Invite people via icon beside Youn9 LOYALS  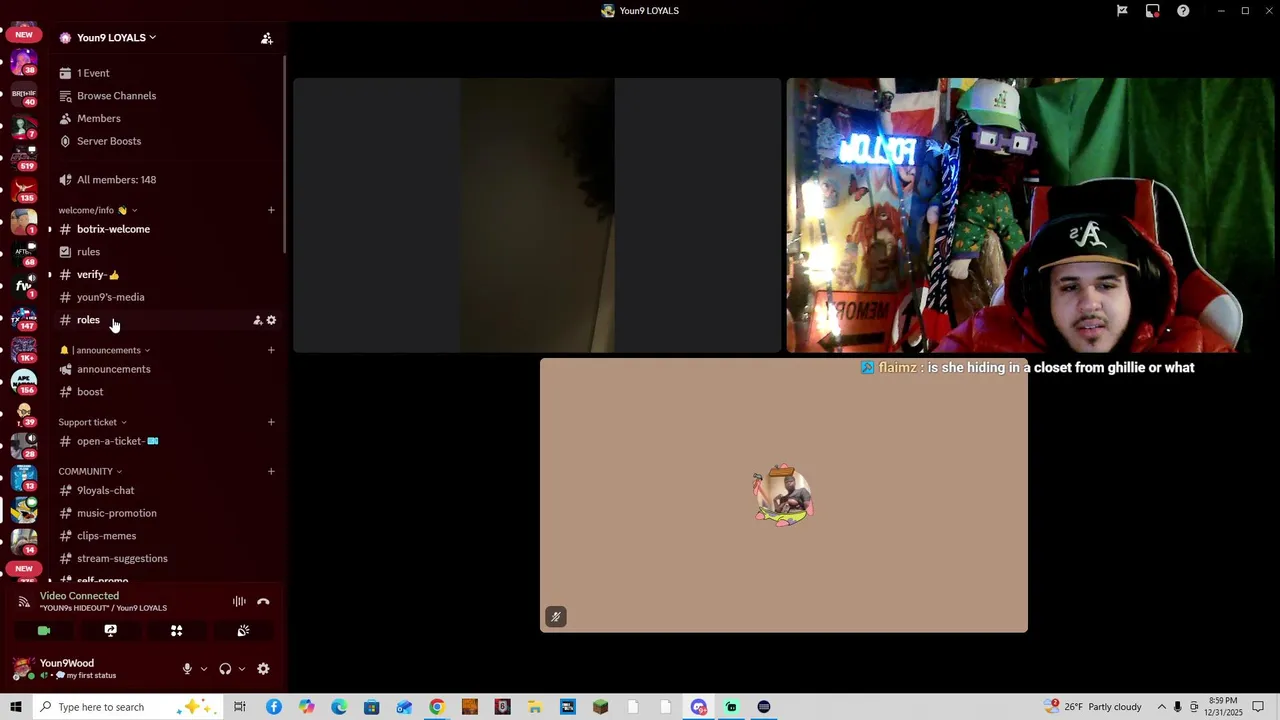[267, 38]
